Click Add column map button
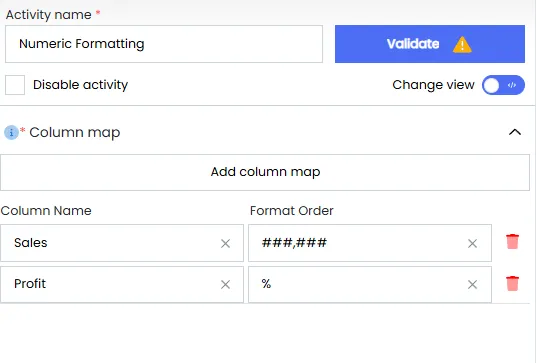This screenshot has width=536, height=363. click(265, 172)
